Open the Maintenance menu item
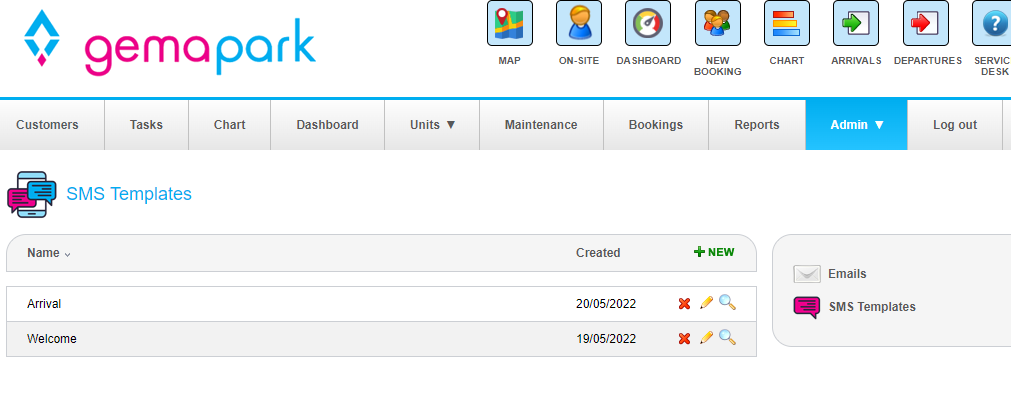The height and width of the screenshot is (408, 1011). coord(540,125)
